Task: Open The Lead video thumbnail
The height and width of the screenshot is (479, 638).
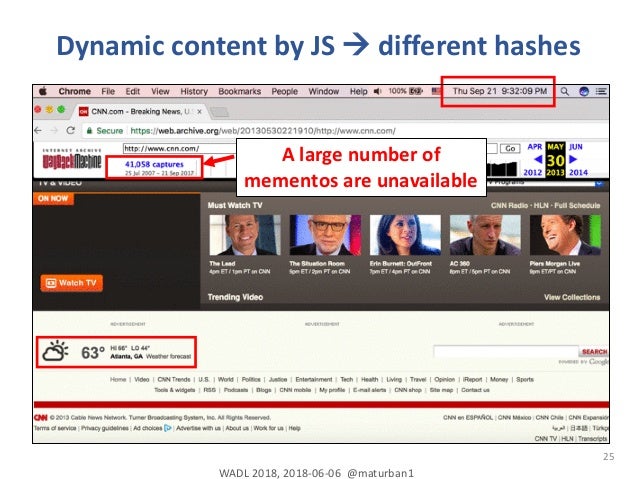Action: 245,235
